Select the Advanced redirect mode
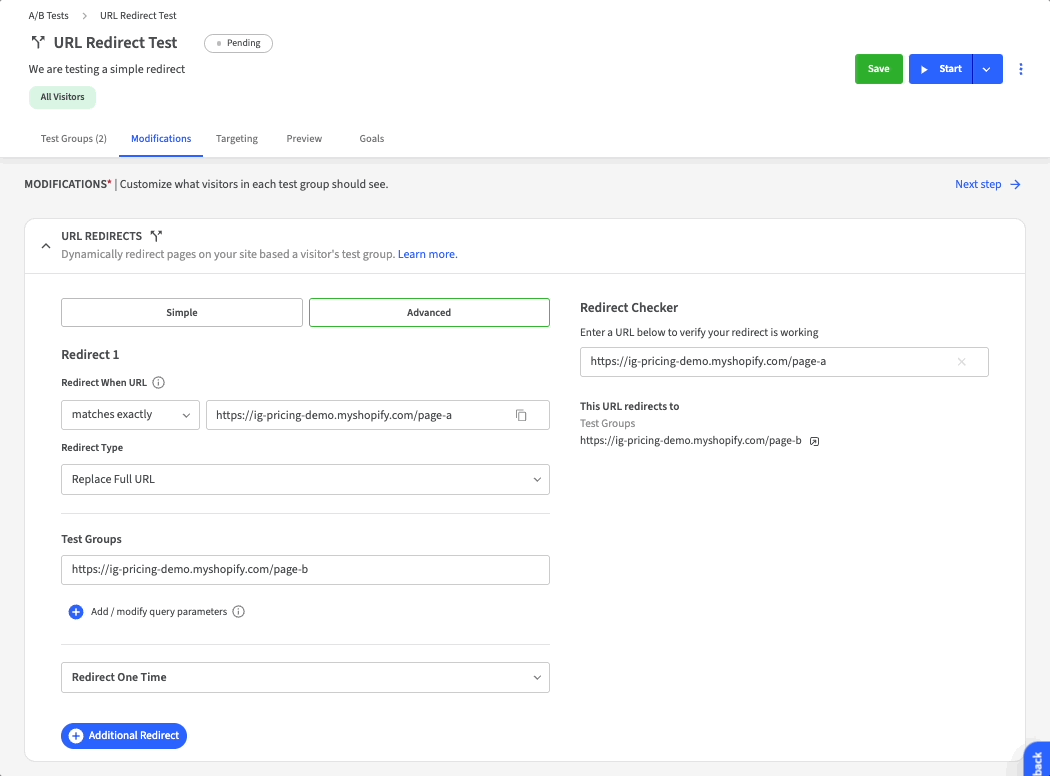 click(x=429, y=313)
